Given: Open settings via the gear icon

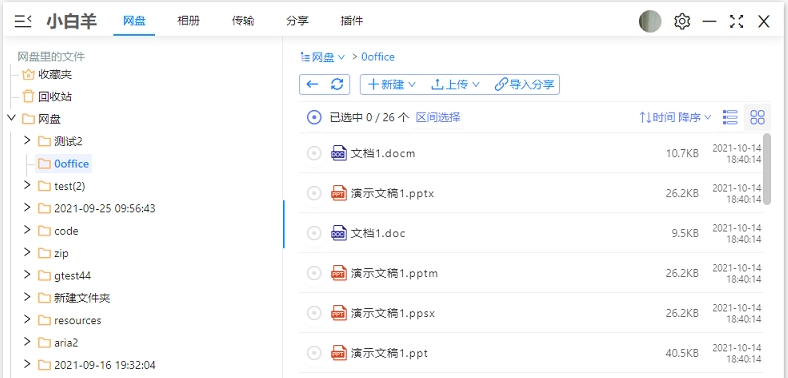Looking at the screenshot, I should tap(682, 22).
